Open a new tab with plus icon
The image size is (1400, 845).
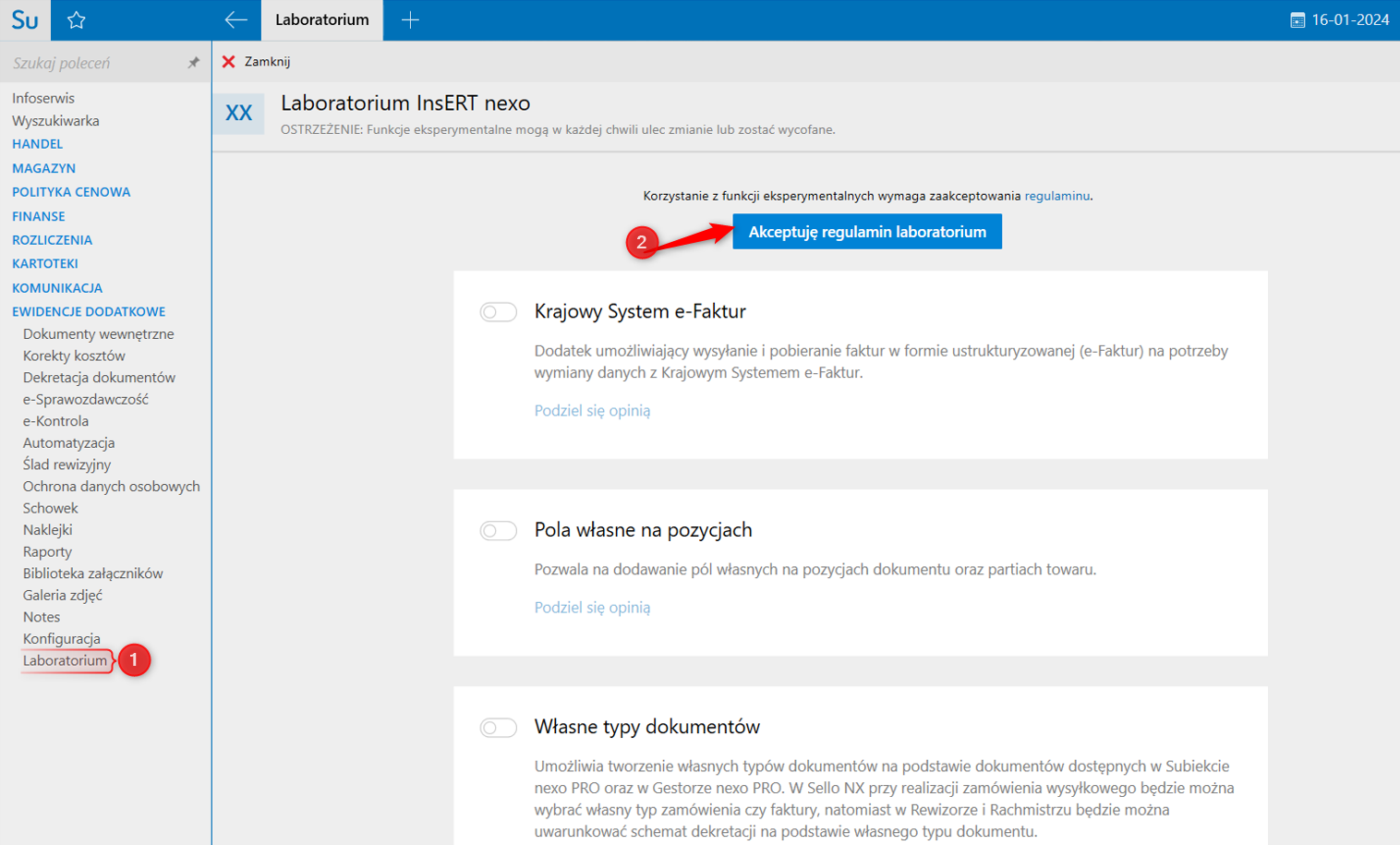click(x=410, y=19)
